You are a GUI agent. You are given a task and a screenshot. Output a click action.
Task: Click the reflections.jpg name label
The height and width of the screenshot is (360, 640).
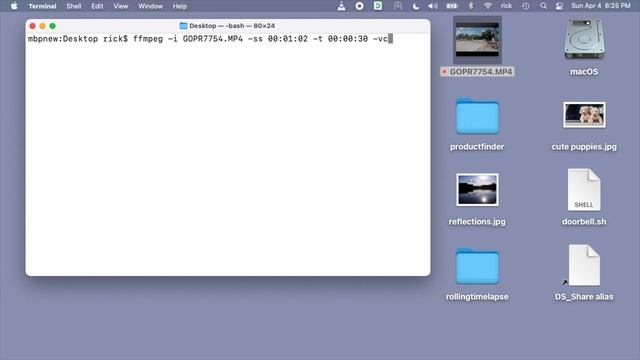[x=477, y=222]
